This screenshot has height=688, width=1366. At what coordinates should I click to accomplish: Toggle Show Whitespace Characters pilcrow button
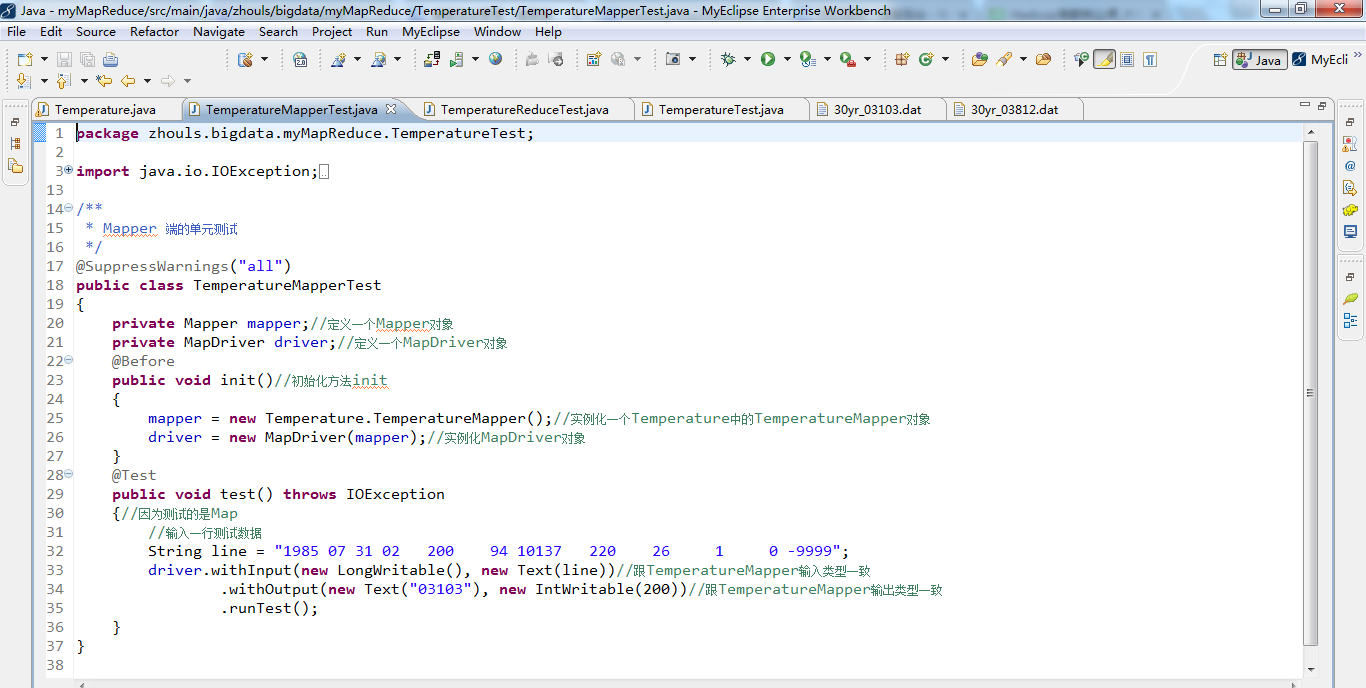coord(1150,60)
